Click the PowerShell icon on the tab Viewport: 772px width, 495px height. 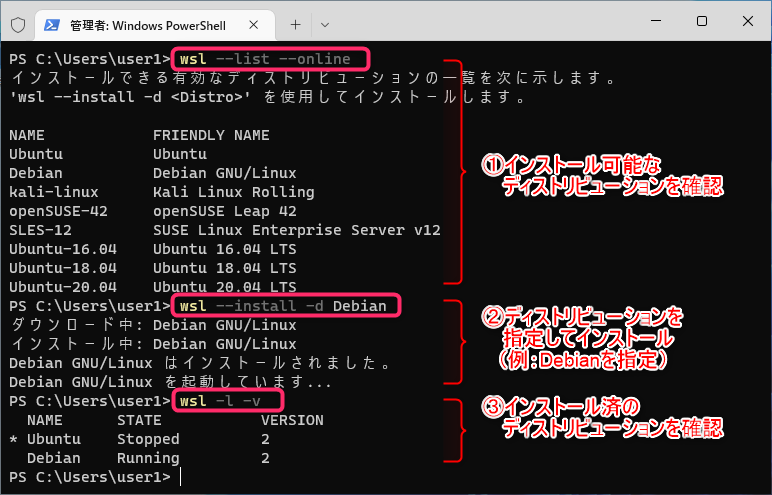click(x=52, y=25)
